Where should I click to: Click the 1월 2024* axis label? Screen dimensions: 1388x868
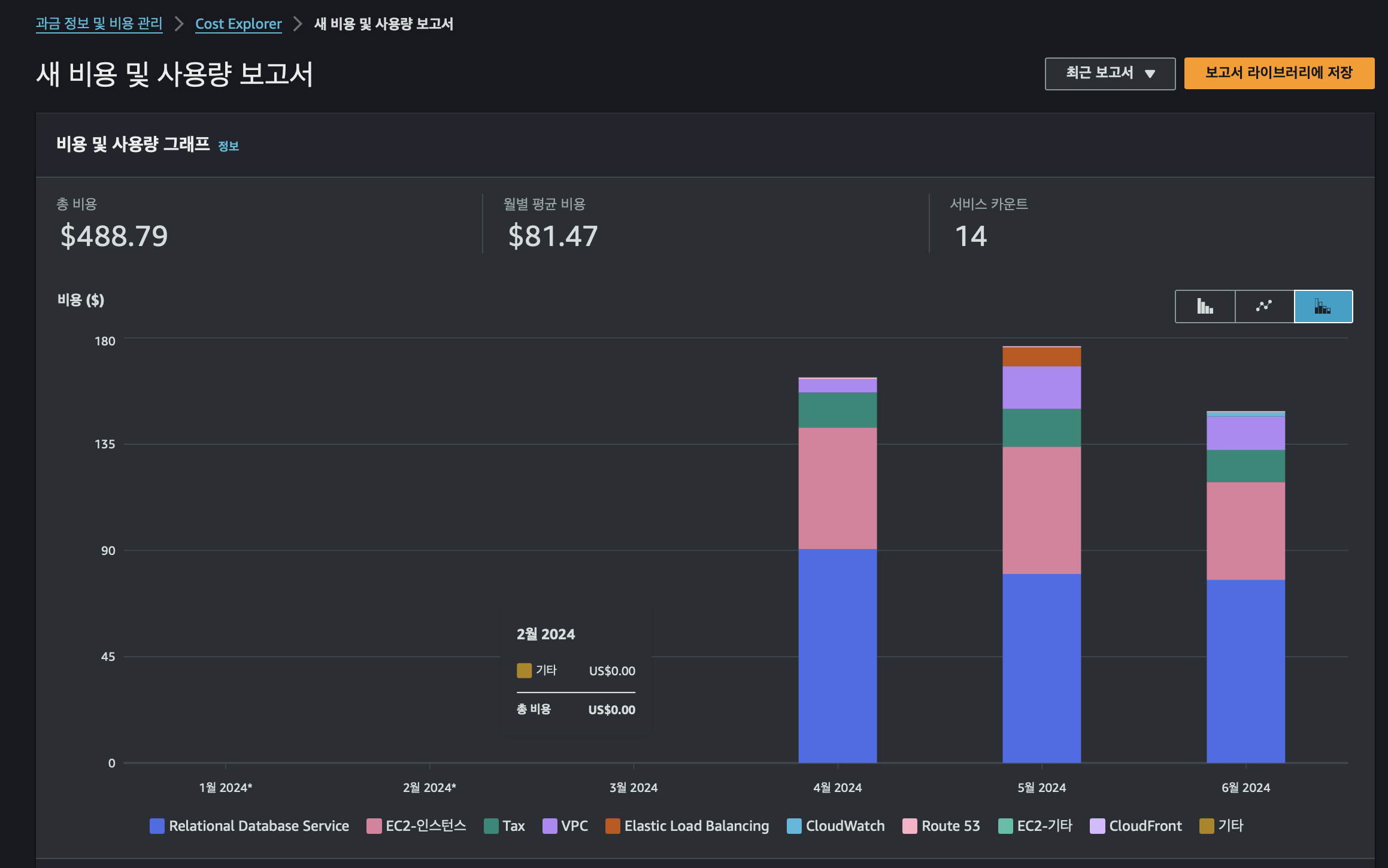click(226, 788)
